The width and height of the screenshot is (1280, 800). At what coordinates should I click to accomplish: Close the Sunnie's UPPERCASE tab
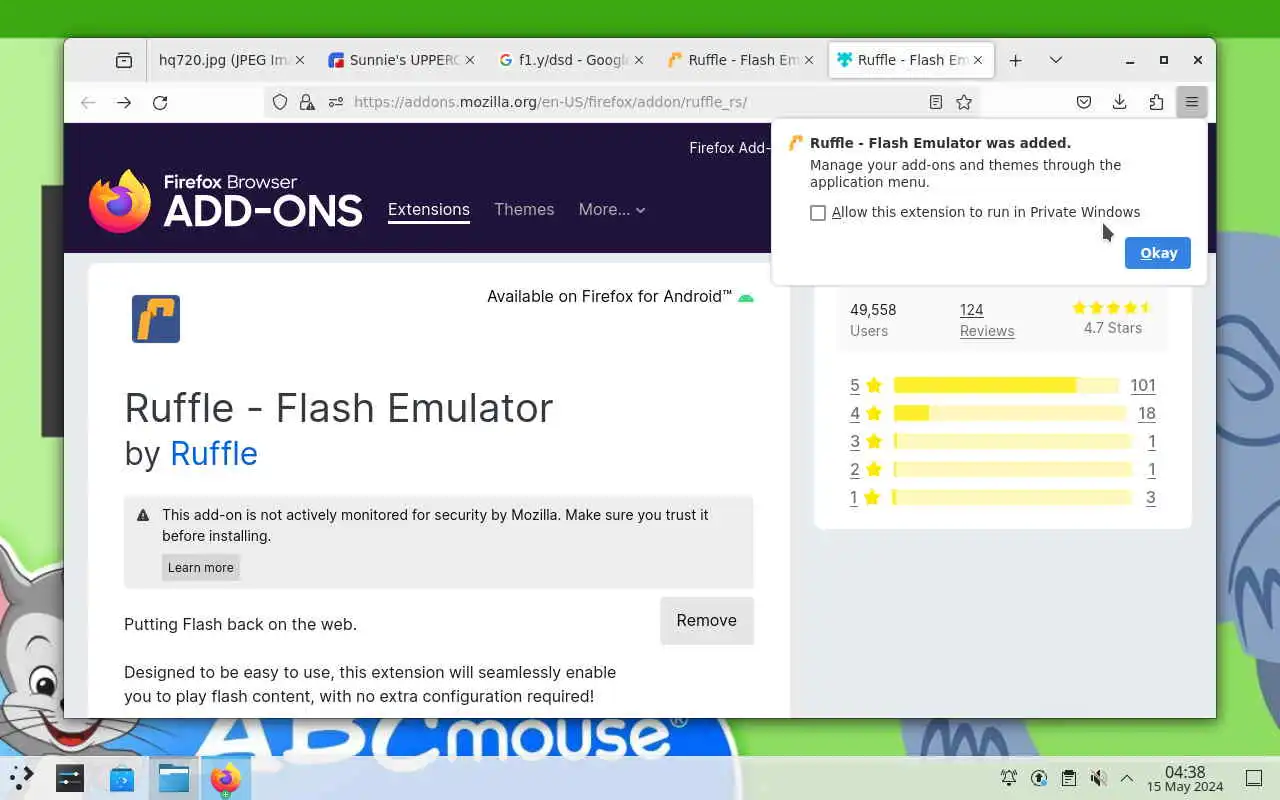coord(470,60)
